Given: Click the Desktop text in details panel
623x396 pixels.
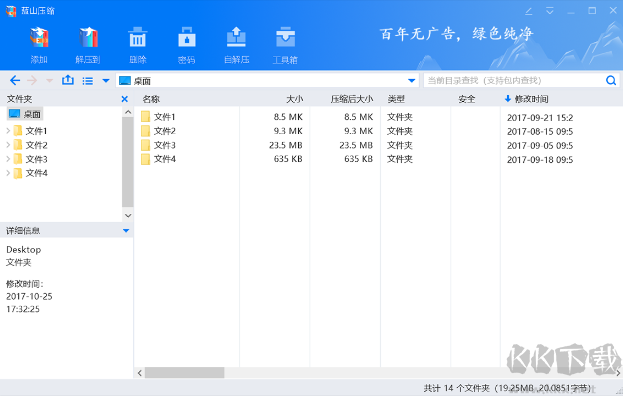Looking at the screenshot, I should click(x=23, y=250).
